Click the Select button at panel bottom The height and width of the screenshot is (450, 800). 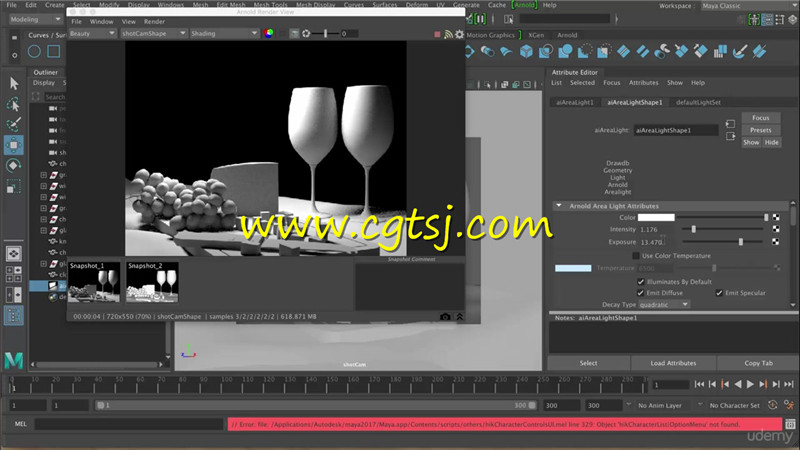(588, 363)
